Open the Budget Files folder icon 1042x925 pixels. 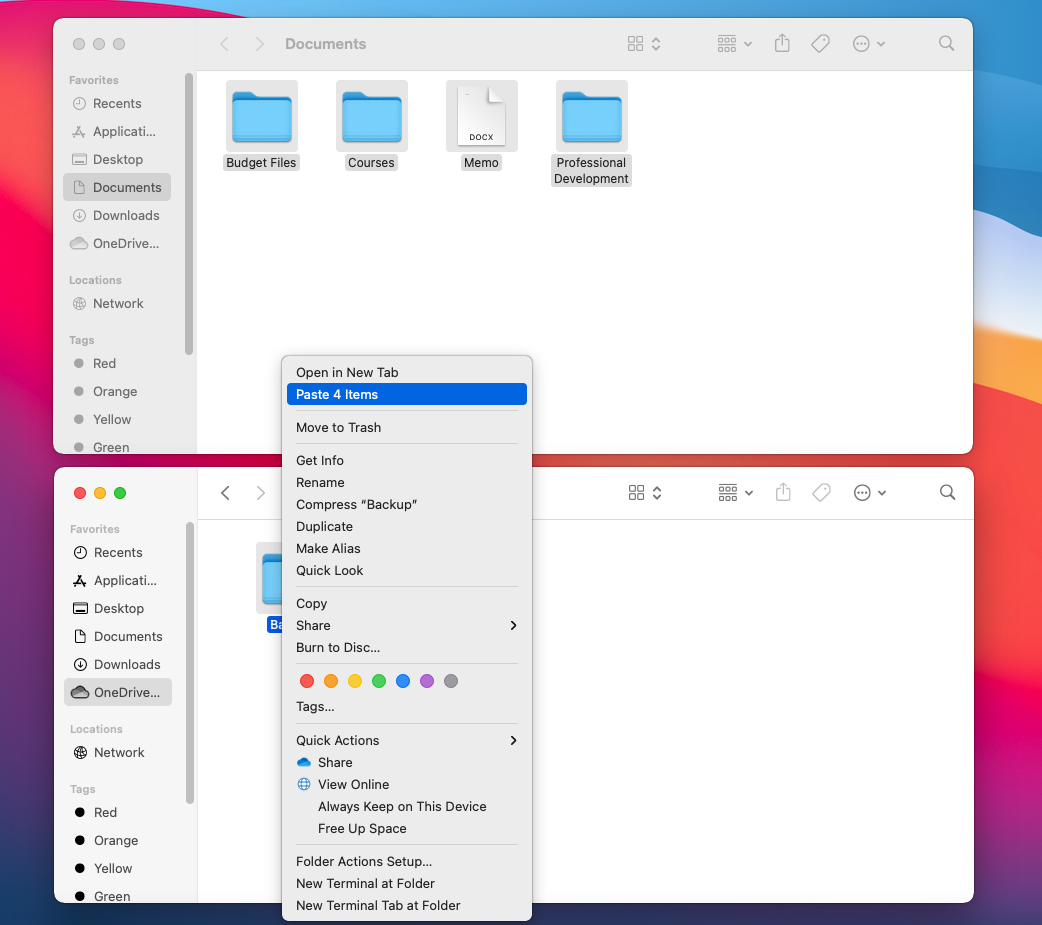tap(262, 117)
